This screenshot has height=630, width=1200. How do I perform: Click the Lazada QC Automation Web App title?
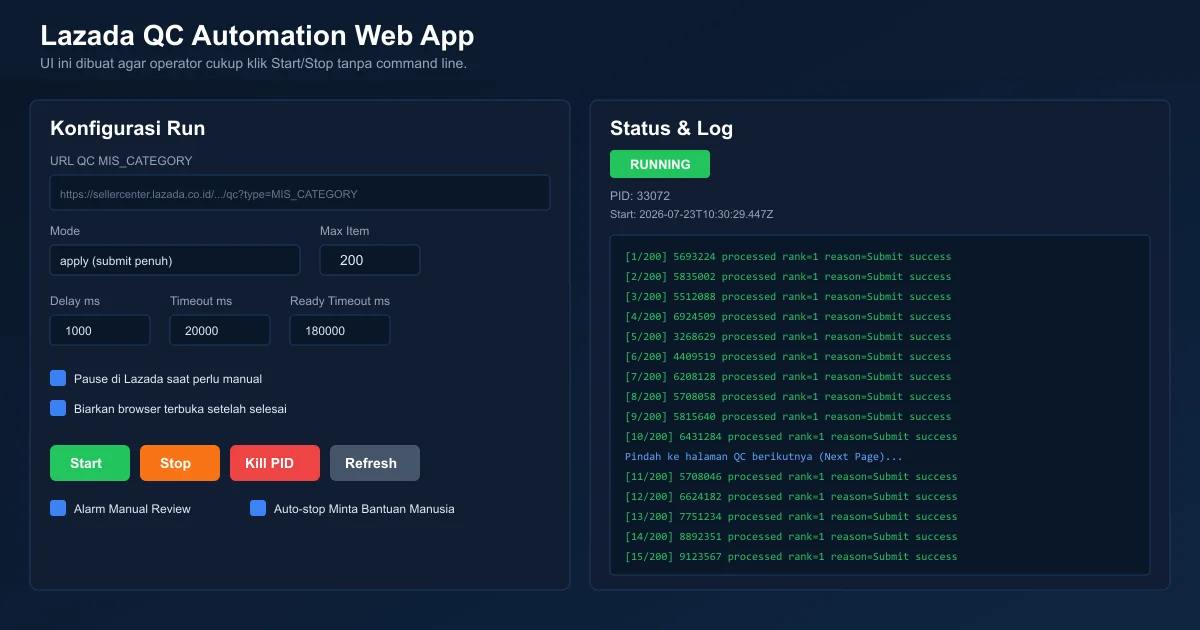(x=257, y=36)
